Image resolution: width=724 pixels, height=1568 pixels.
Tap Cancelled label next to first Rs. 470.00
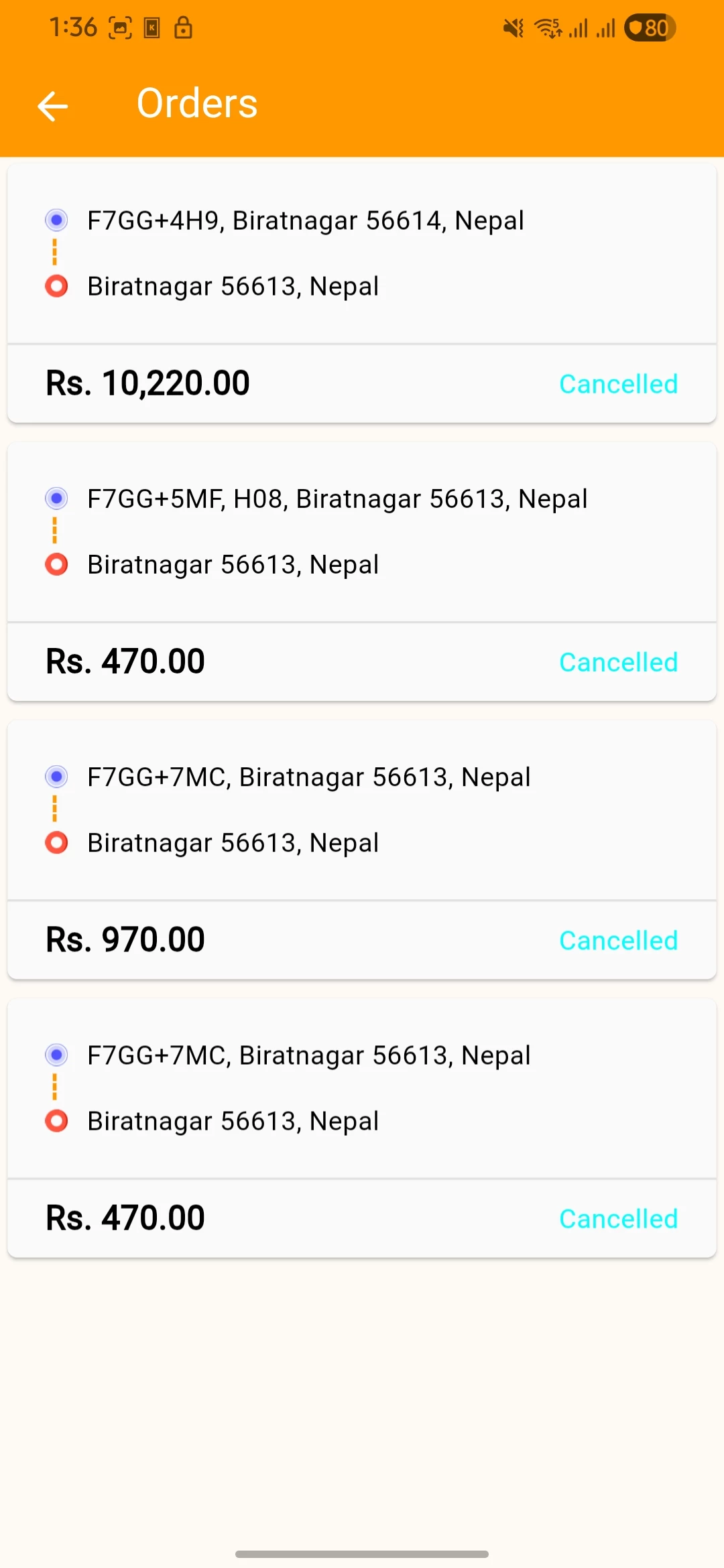[618, 662]
